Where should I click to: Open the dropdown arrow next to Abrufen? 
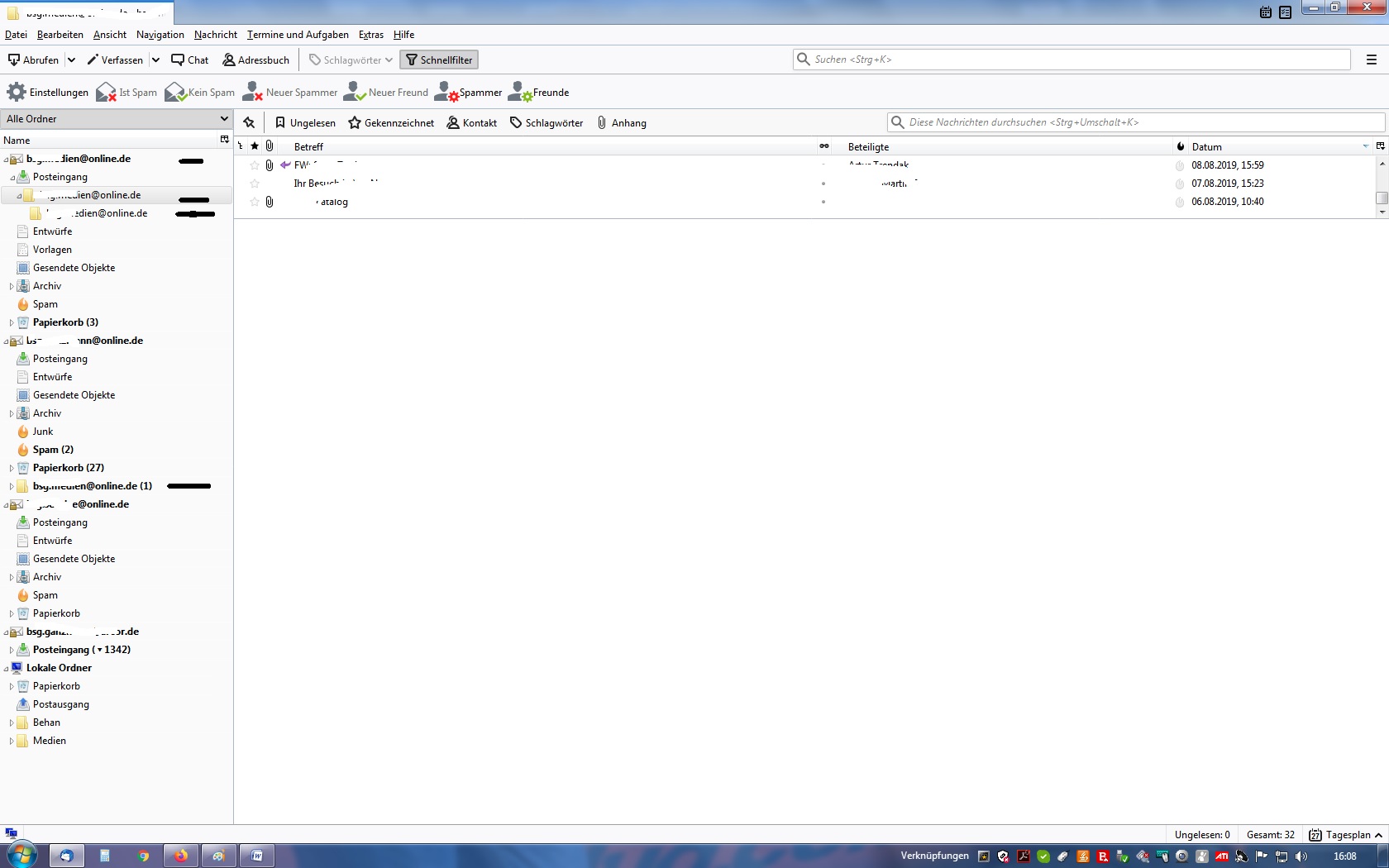tap(71, 60)
